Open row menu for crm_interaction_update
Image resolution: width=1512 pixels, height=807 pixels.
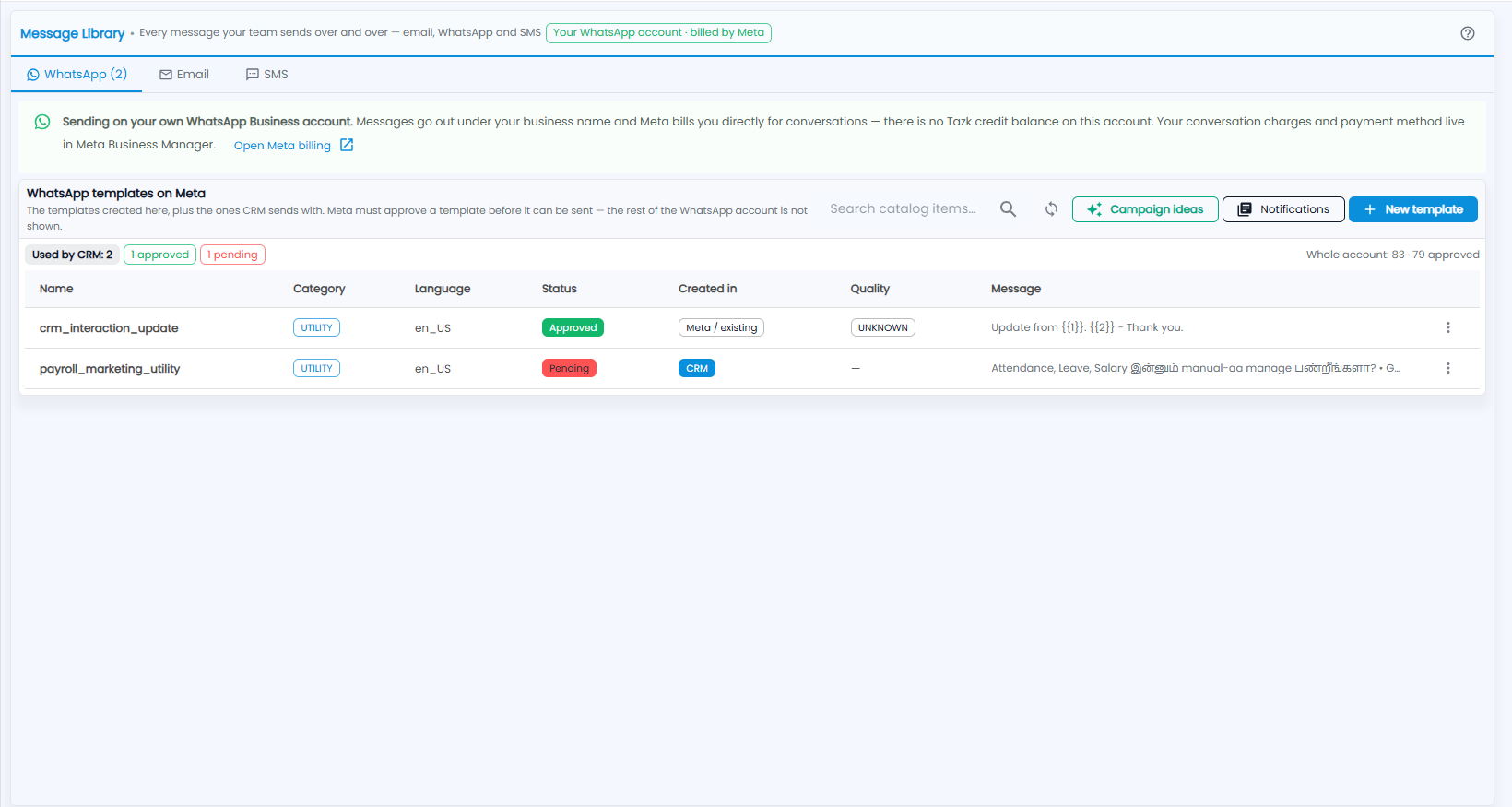tap(1448, 327)
